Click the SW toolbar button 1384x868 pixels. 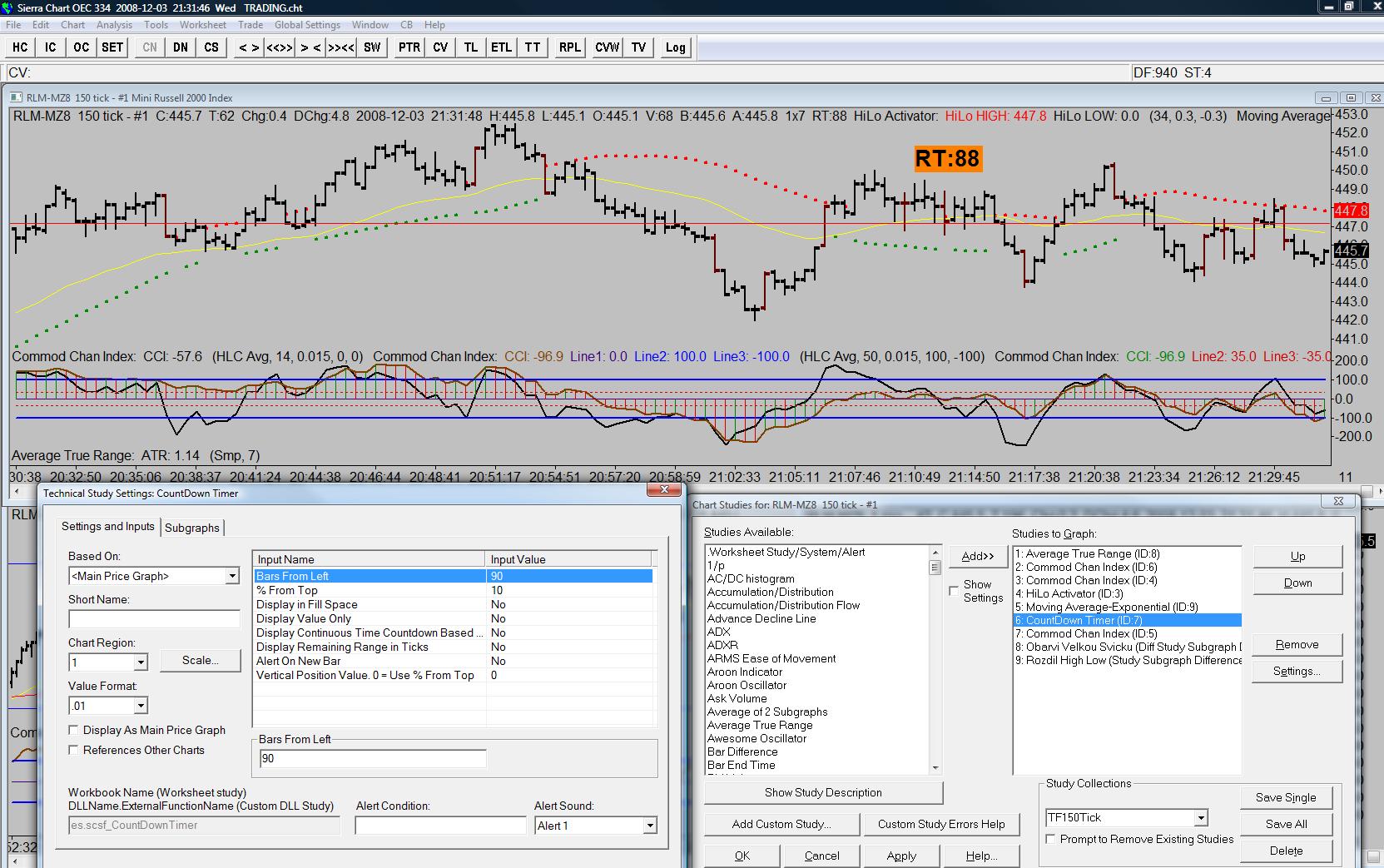[x=372, y=47]
